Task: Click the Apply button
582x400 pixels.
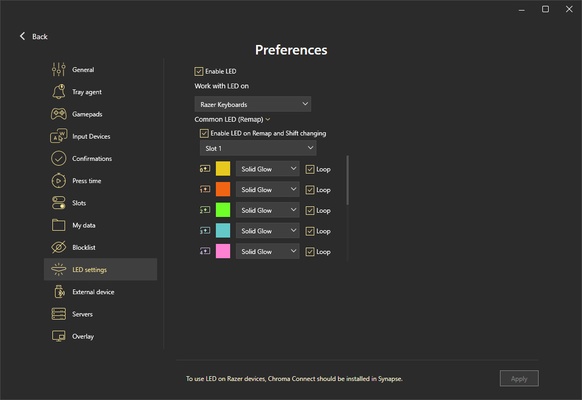Action: point(519,378)
